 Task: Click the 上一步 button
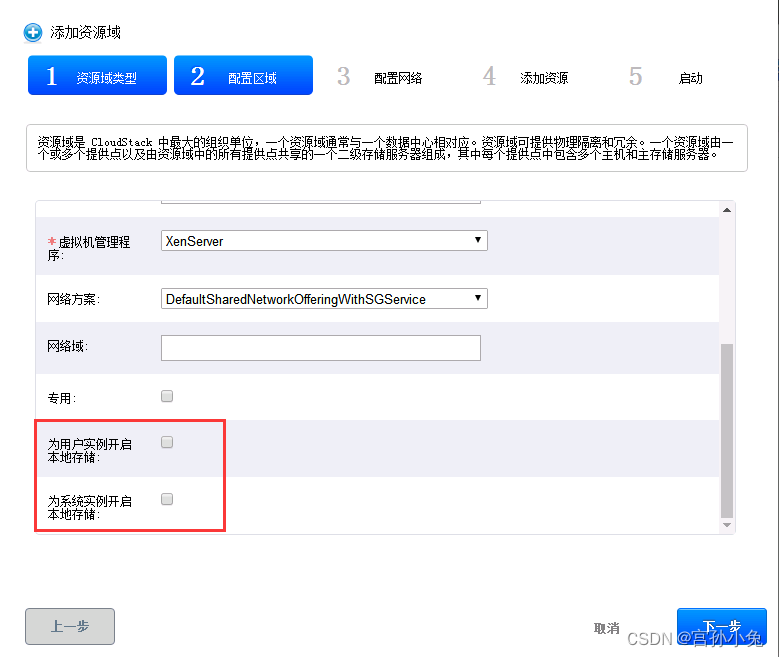[70, 626]
